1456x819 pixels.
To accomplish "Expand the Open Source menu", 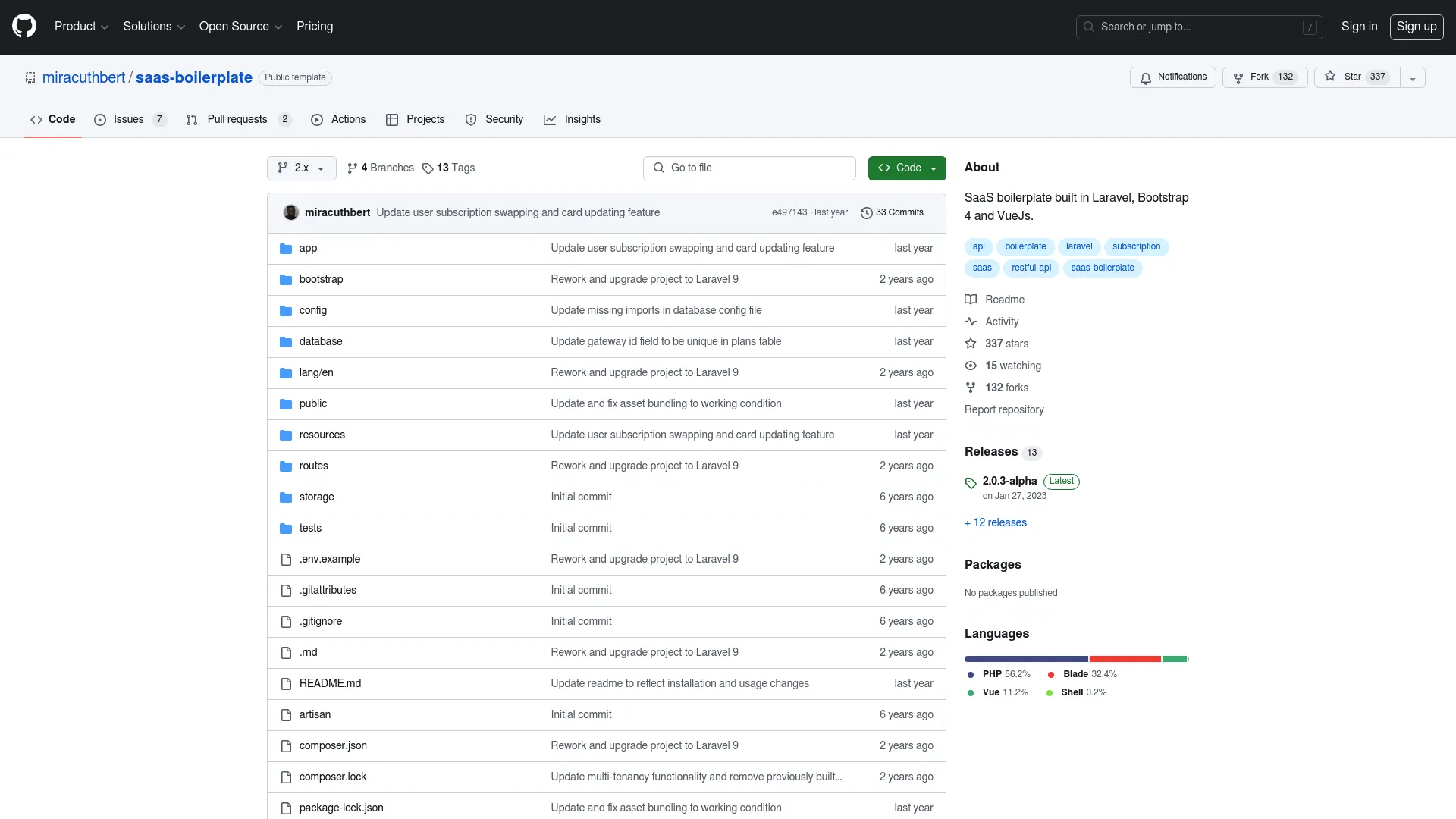I will click(240, 27).
